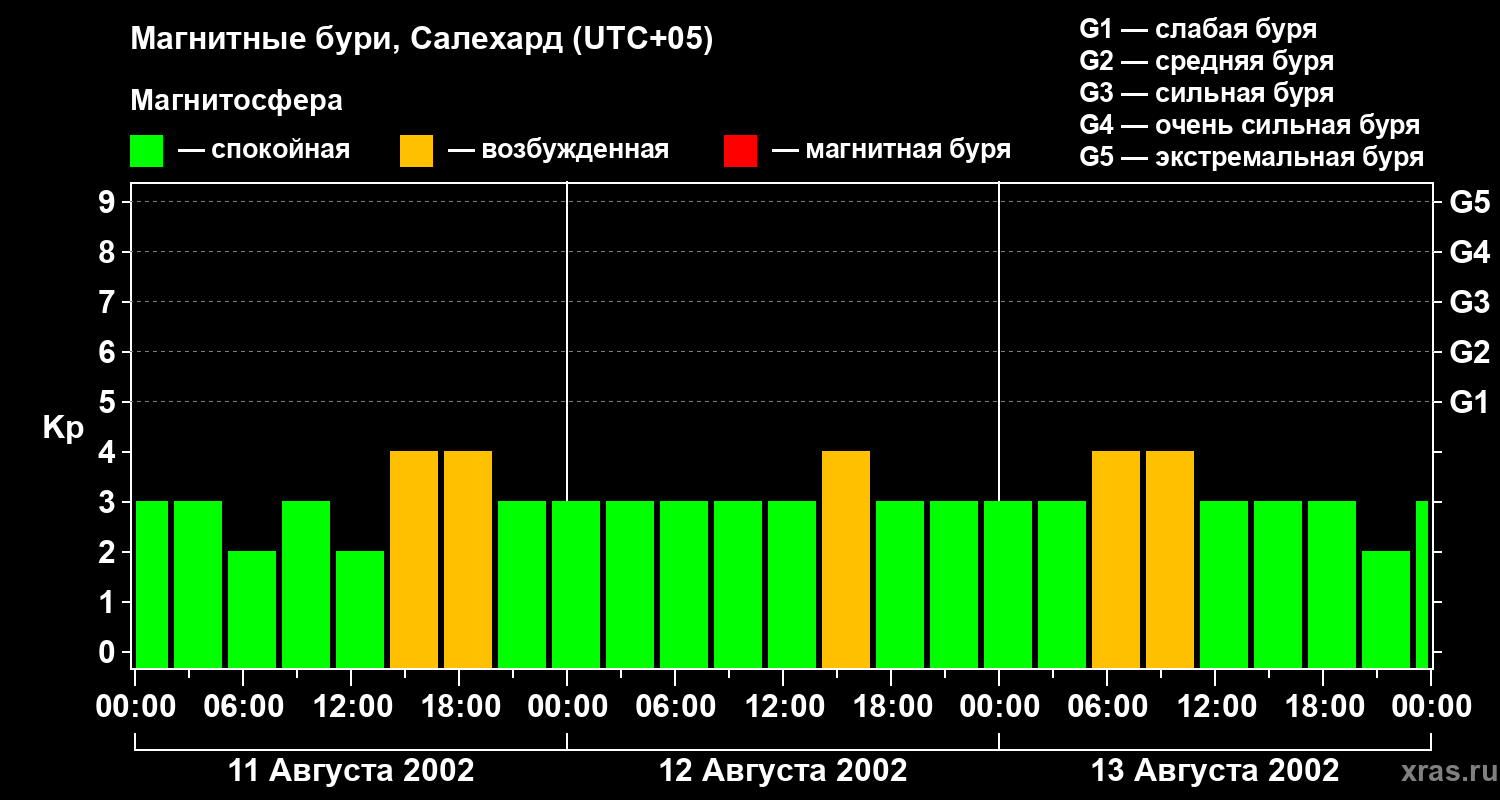This screenshot has height=800, width=1500.
Task: Click the Kp 2 green bar near 21:00 on 13 August
Action: click(x=1386, y=610)
